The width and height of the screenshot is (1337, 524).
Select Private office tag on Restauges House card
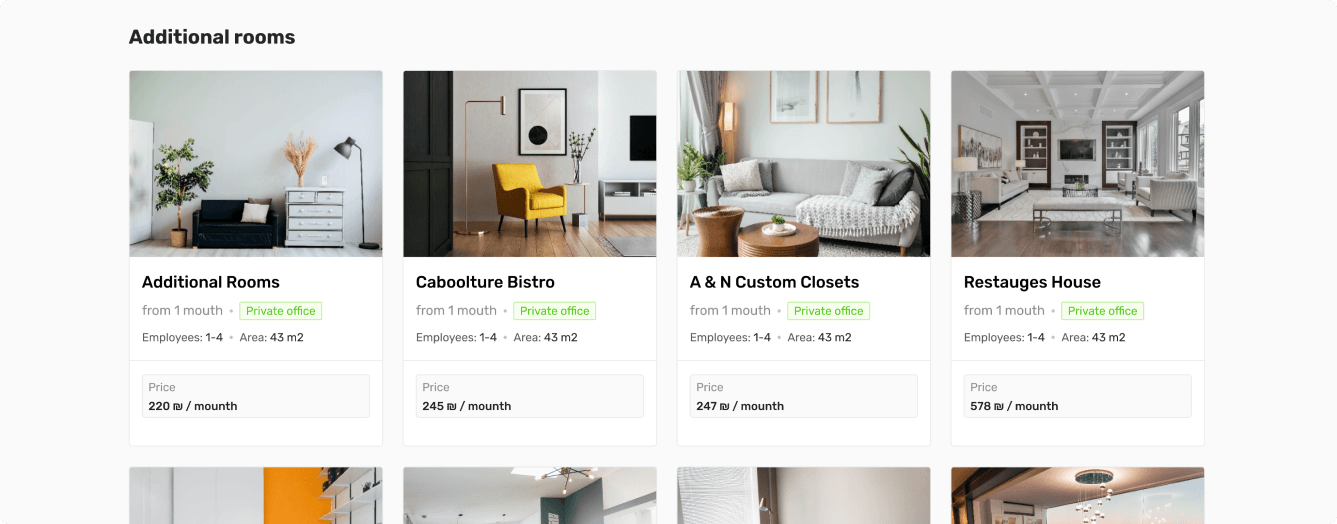pos(1103,311)
